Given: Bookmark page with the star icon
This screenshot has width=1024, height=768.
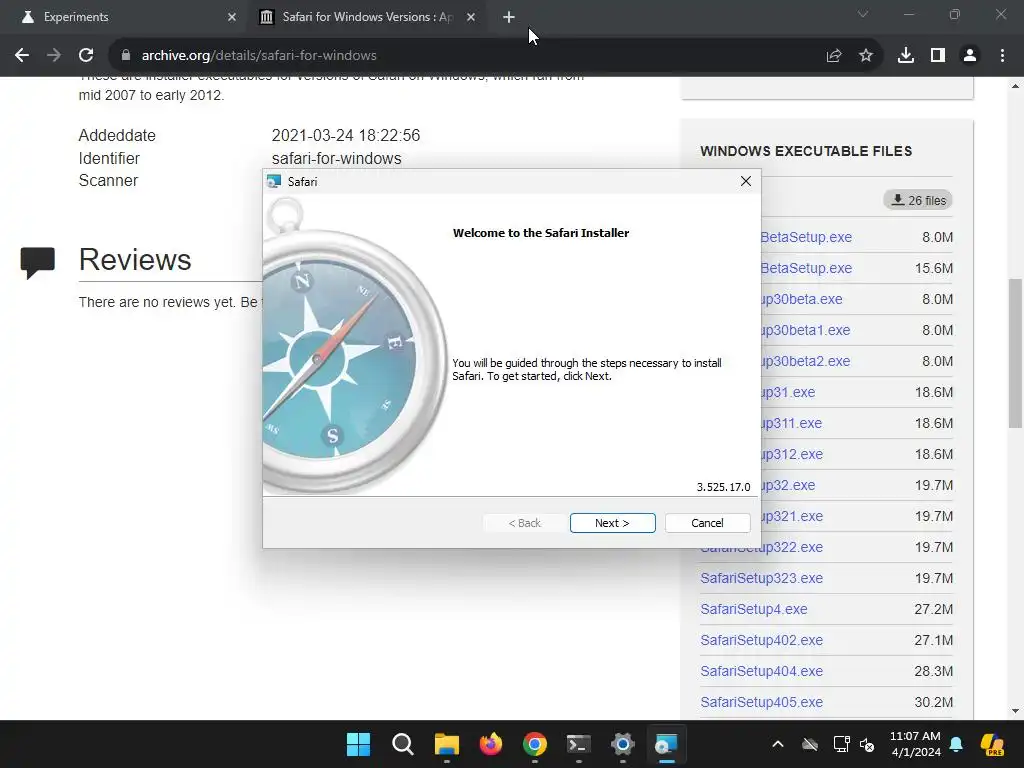Looking at the screenshot, I should click(x=866, y=56).
